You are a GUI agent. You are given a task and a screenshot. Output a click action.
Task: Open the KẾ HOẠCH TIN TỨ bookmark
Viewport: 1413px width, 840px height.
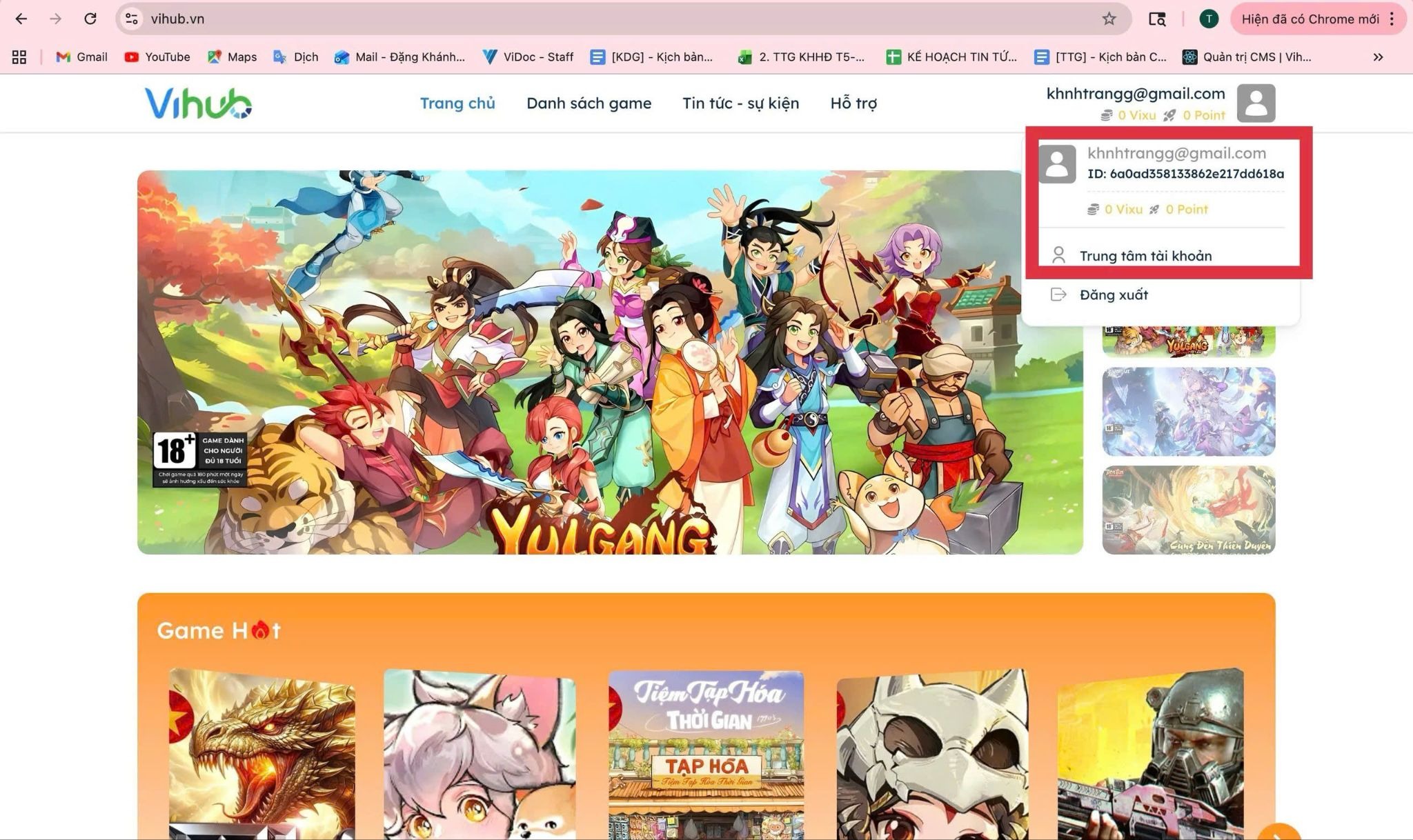(x=952, y=57)
